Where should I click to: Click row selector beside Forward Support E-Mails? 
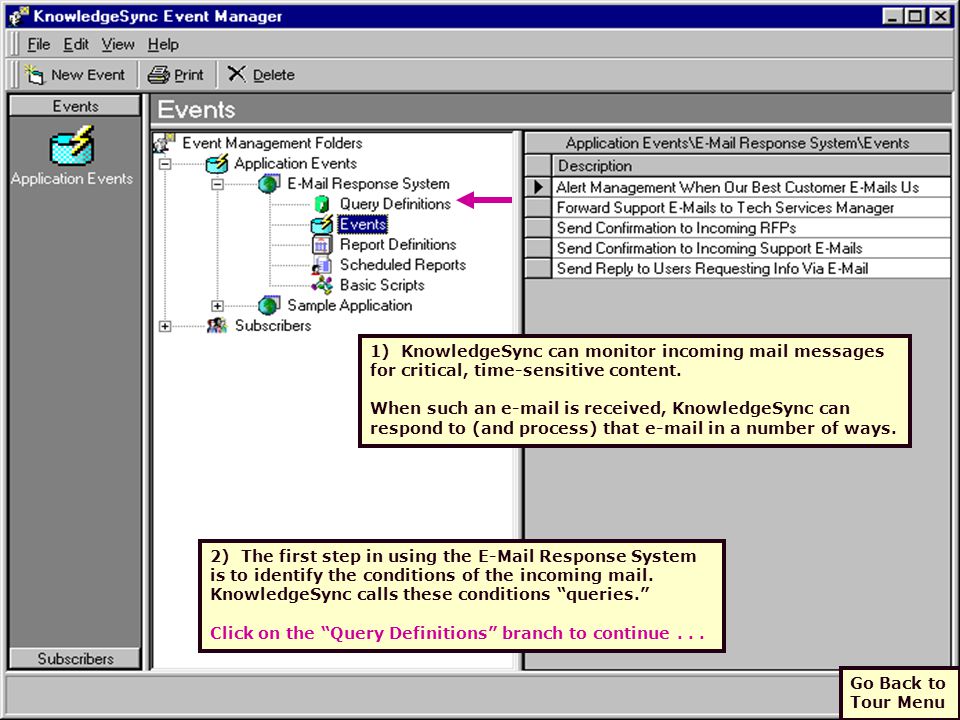(538, 208)
